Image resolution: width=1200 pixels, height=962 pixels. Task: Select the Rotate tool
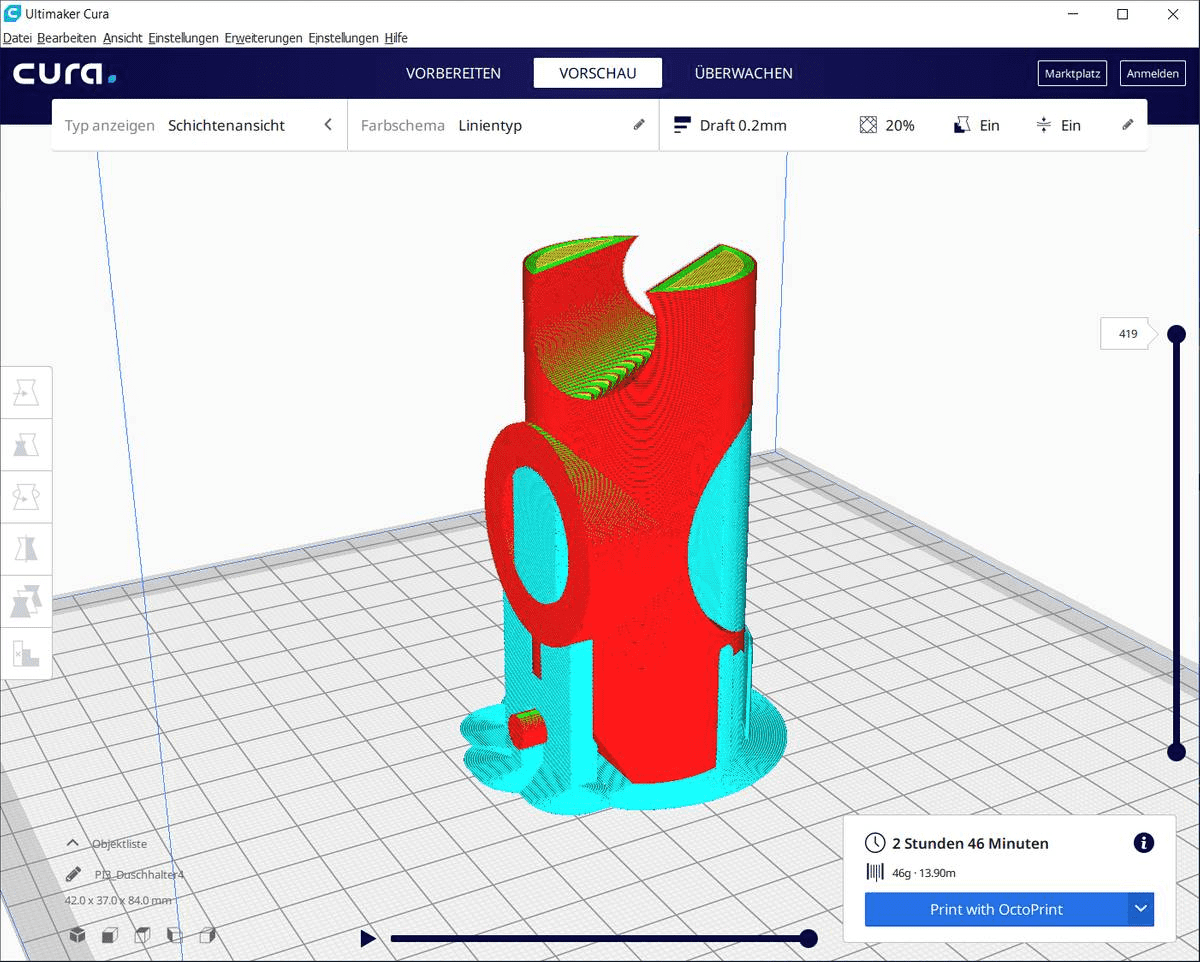point(26,496)
